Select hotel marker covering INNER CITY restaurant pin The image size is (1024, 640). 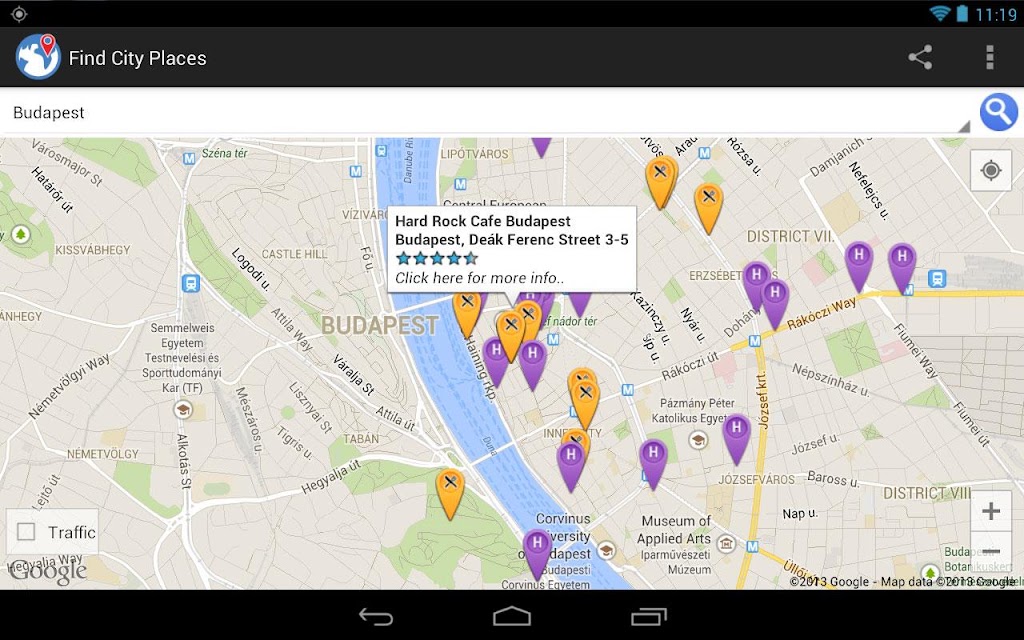[x=571, y=466]
